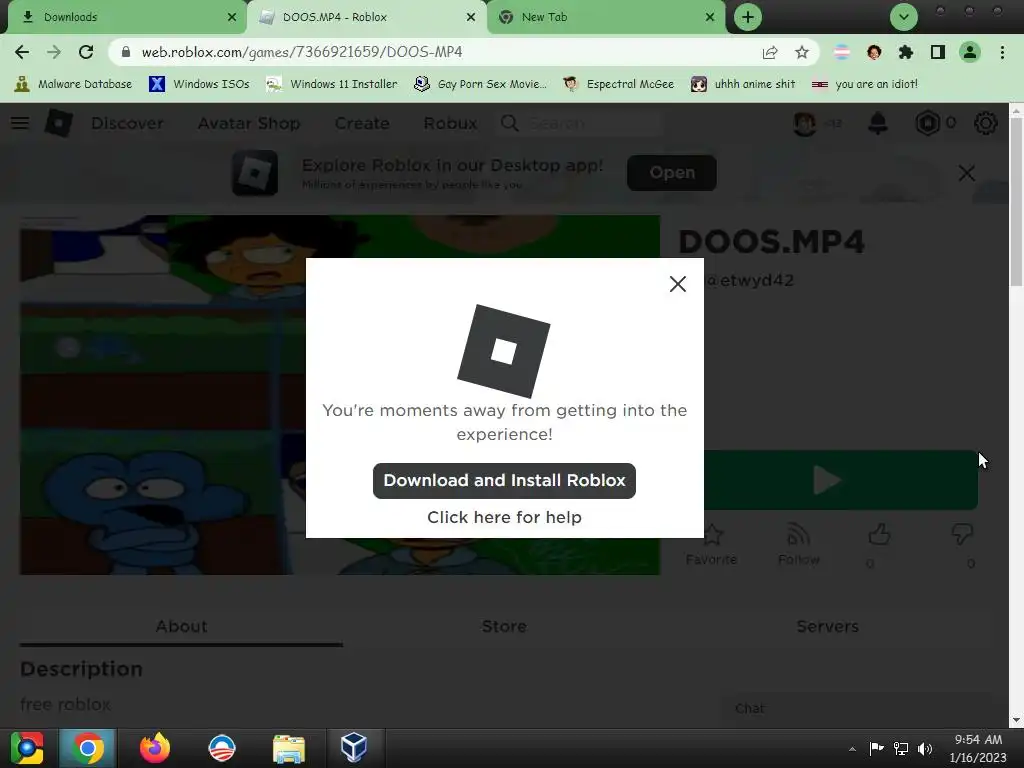Screen dimensions: 1024x768
Task: Click Download and Install Roblox button
Action: (504, 481)
